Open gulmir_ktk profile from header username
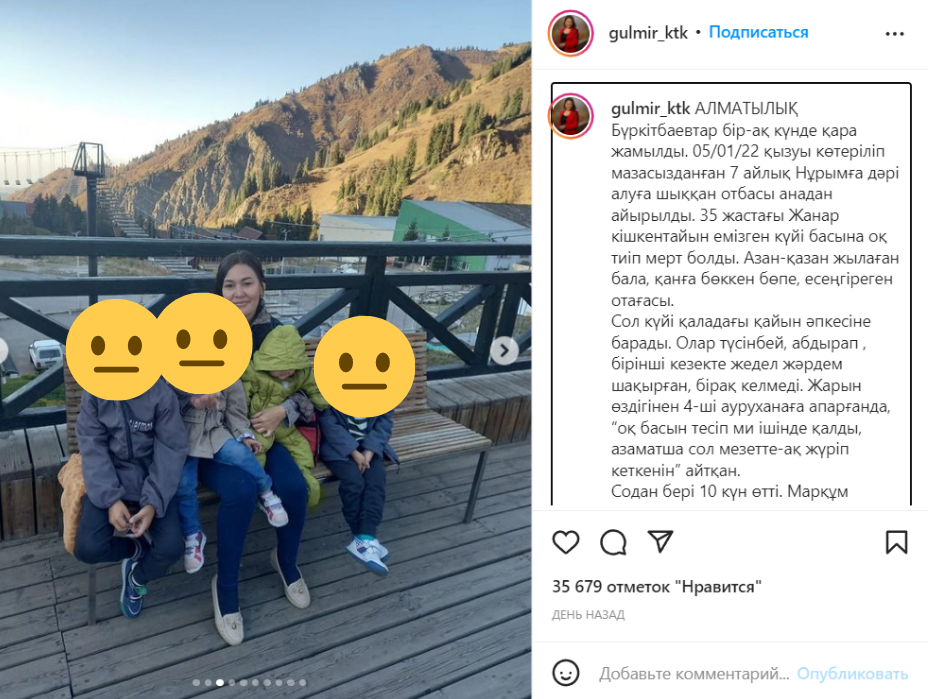Screen dimensions: 928x699 tap(648, 33)
